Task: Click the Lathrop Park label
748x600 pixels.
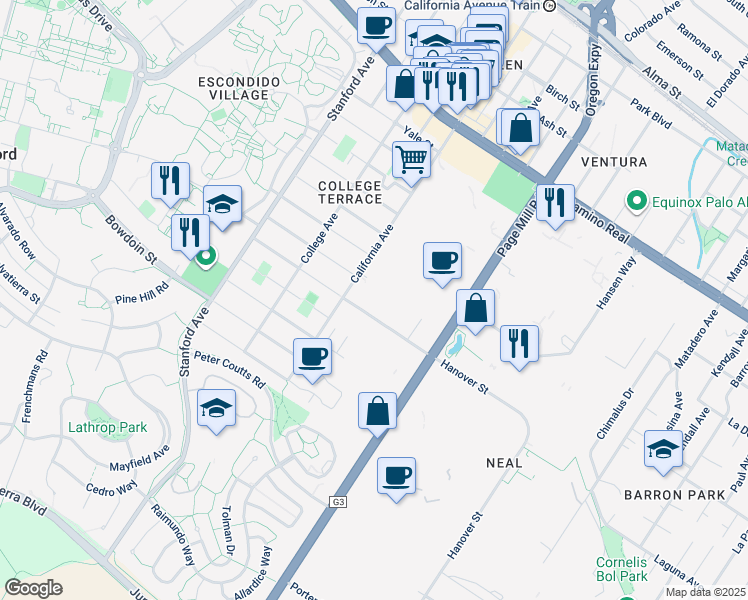Action: tap(107, 427)
